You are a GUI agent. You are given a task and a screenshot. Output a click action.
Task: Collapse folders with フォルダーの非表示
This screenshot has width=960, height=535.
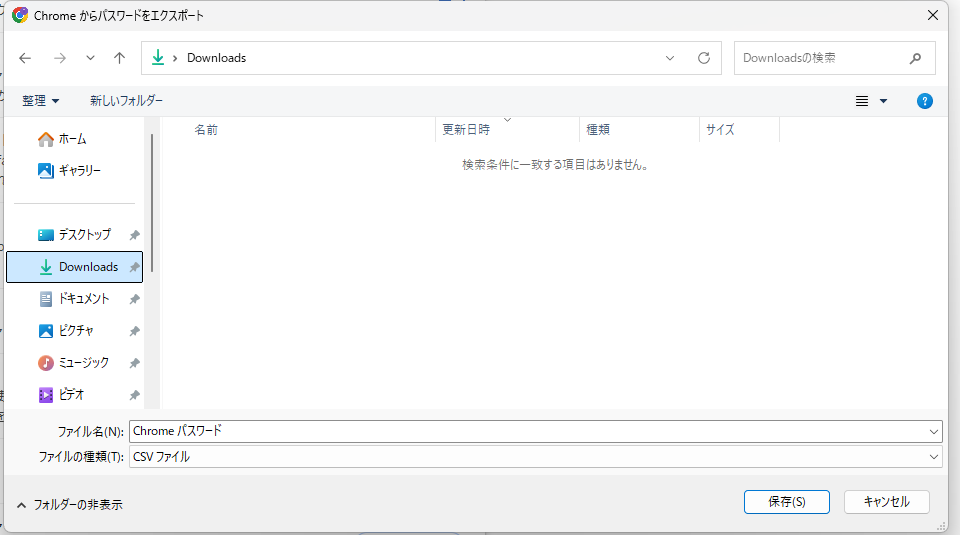tap(69, 505)
